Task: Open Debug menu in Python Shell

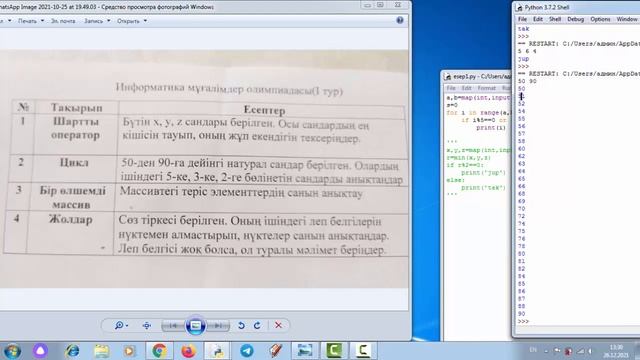Action: pyautogui.click(x=575, y=19)
